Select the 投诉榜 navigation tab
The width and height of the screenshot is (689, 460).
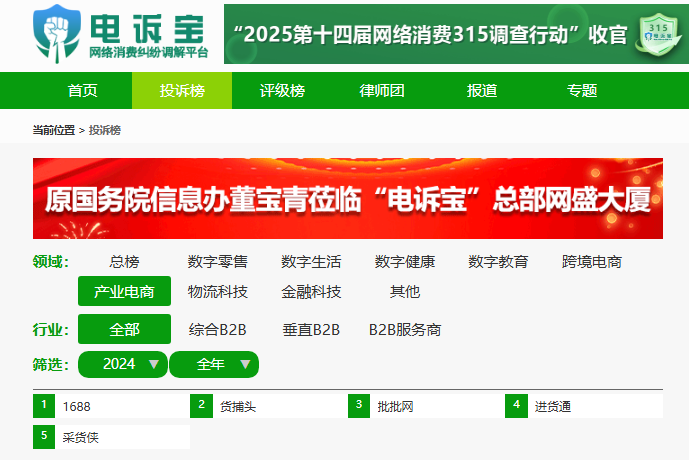click(182, 91)
